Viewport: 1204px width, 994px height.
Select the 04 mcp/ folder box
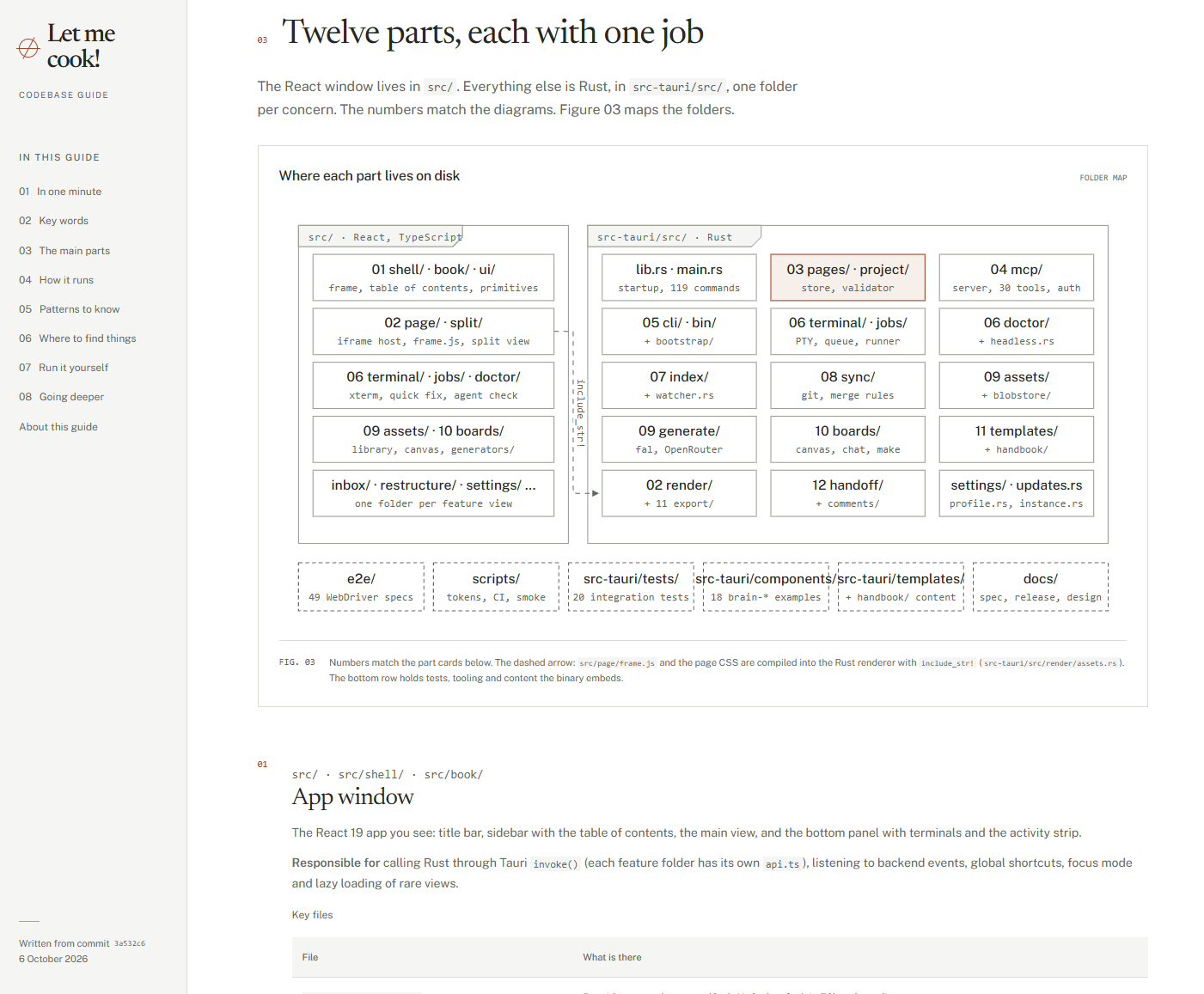1016,277
